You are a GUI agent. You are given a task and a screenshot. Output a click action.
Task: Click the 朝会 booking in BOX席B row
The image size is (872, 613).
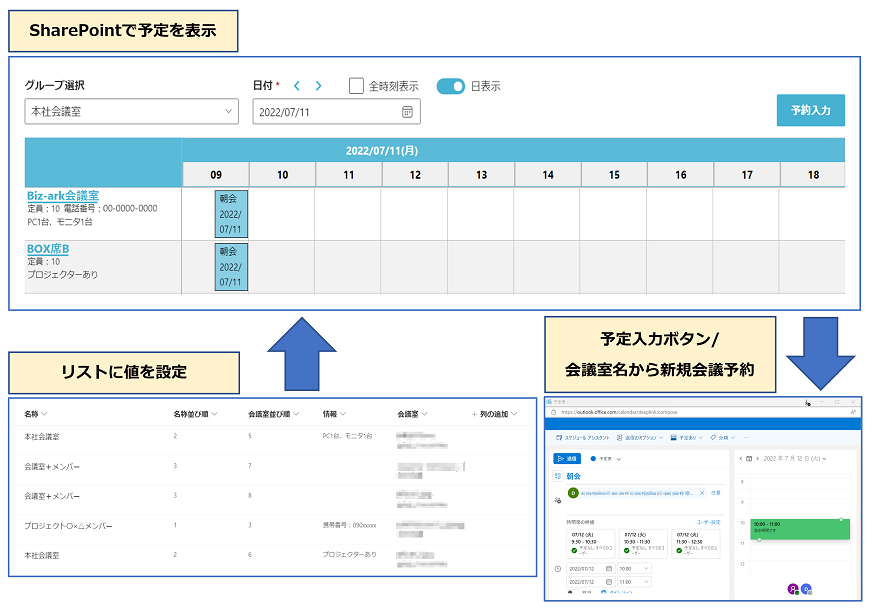[x=230, y=266]
